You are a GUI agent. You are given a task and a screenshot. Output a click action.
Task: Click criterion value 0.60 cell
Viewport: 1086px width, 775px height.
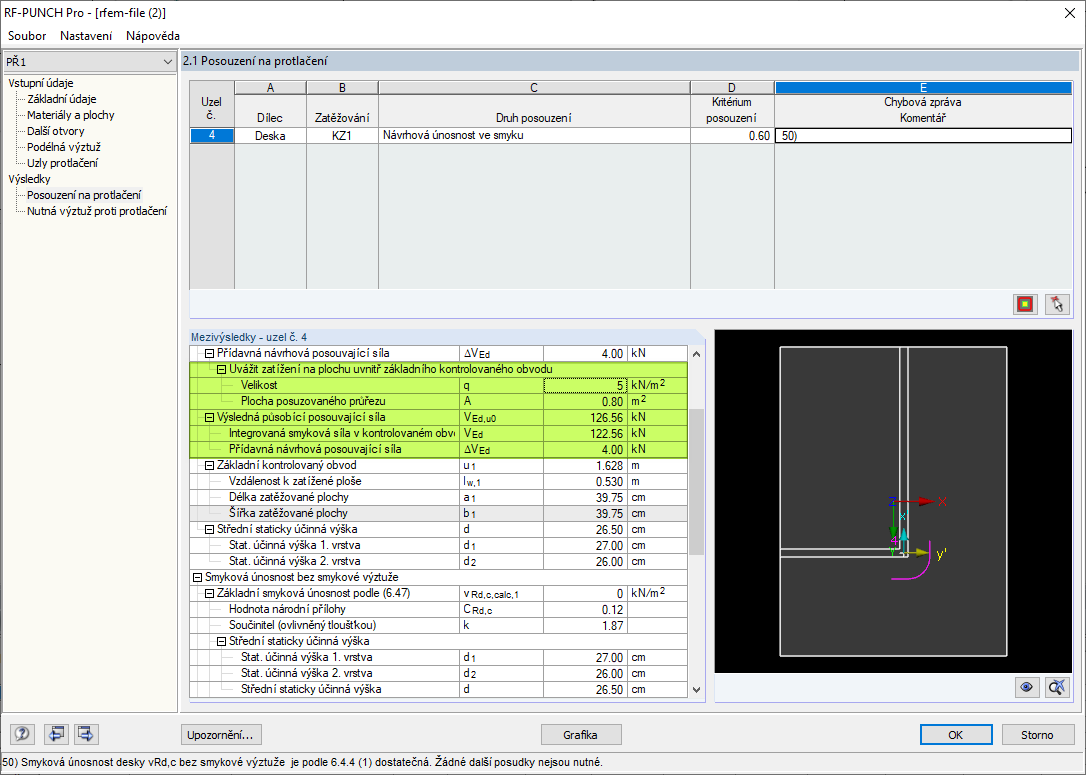point(732,136)
